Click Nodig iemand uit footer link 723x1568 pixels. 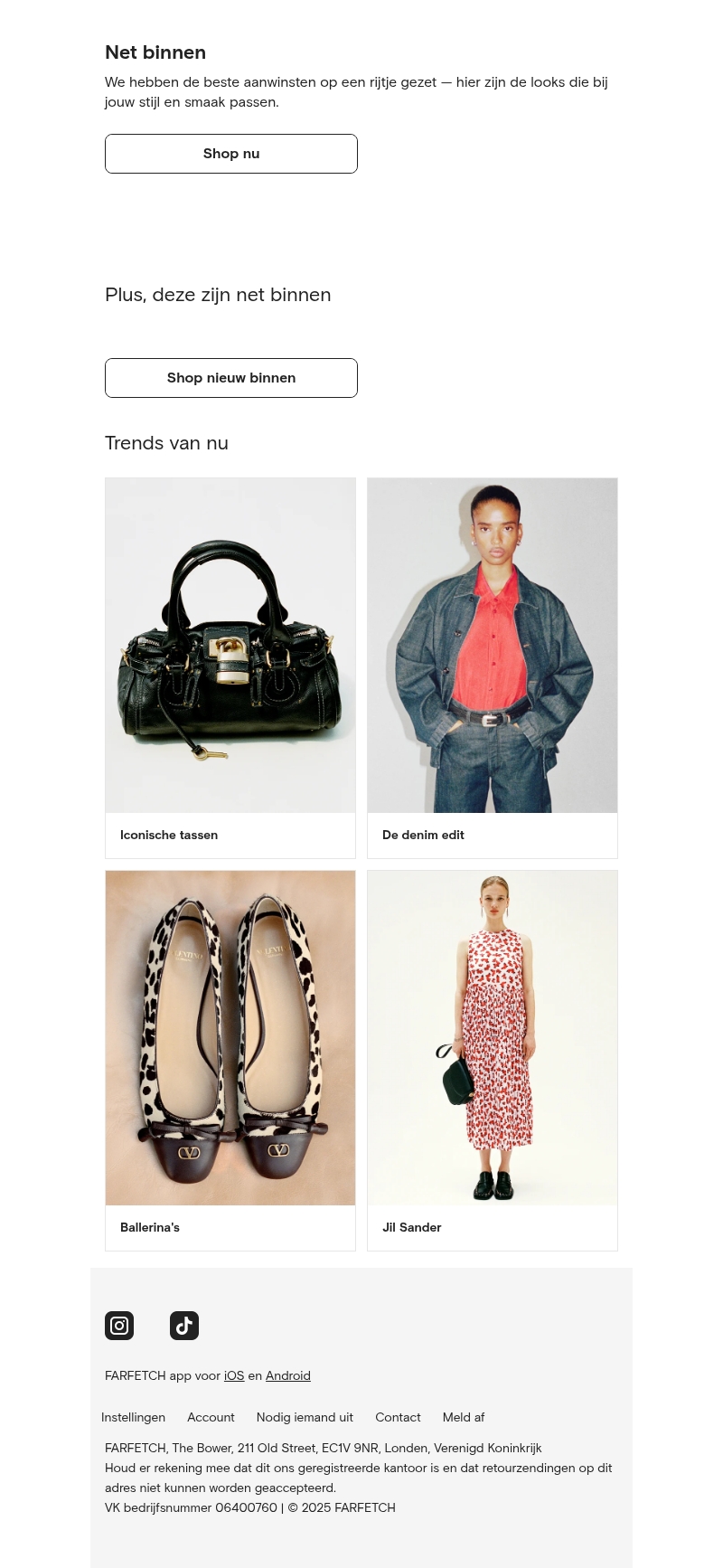[305, 1417]
